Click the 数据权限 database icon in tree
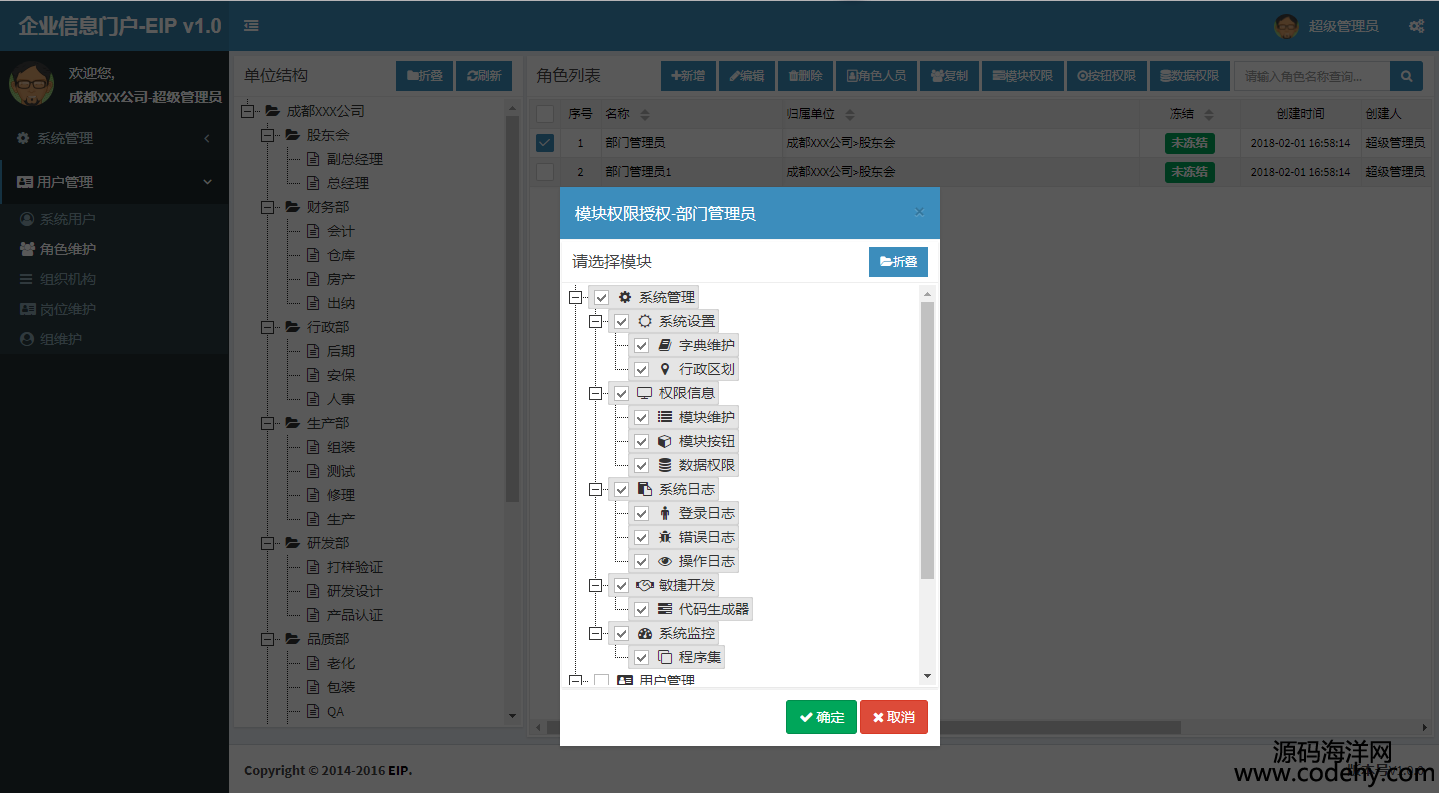Screen dimensions: 1439x793 [665, 465]
